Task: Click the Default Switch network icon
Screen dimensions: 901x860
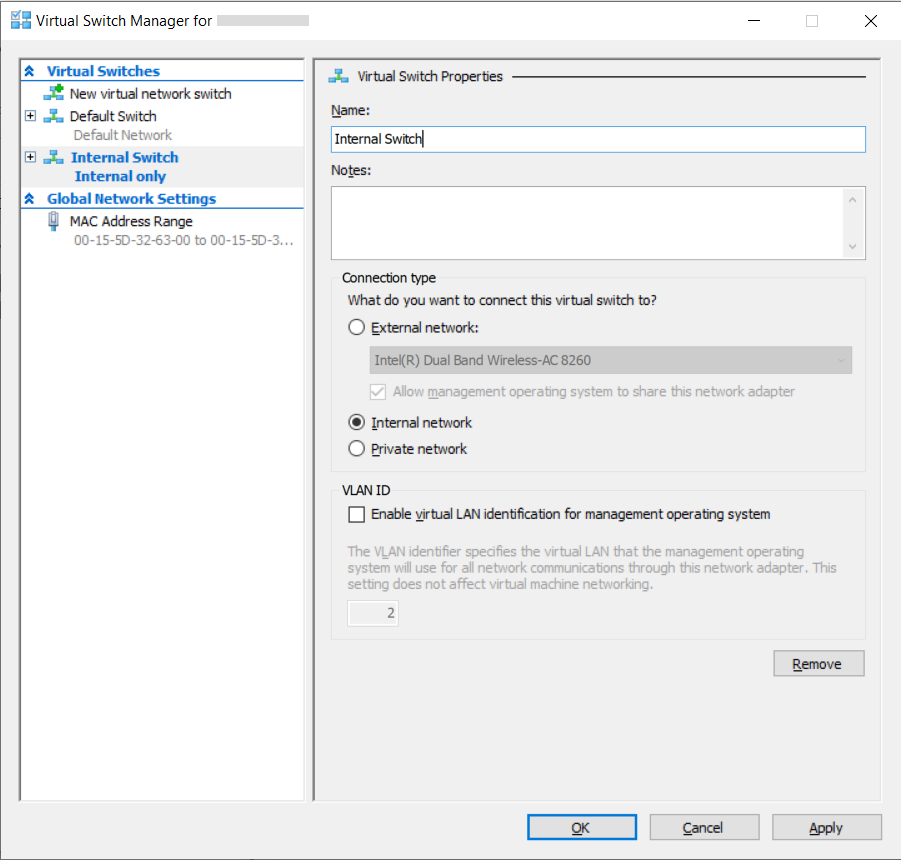Action: (x=54, y=116)
